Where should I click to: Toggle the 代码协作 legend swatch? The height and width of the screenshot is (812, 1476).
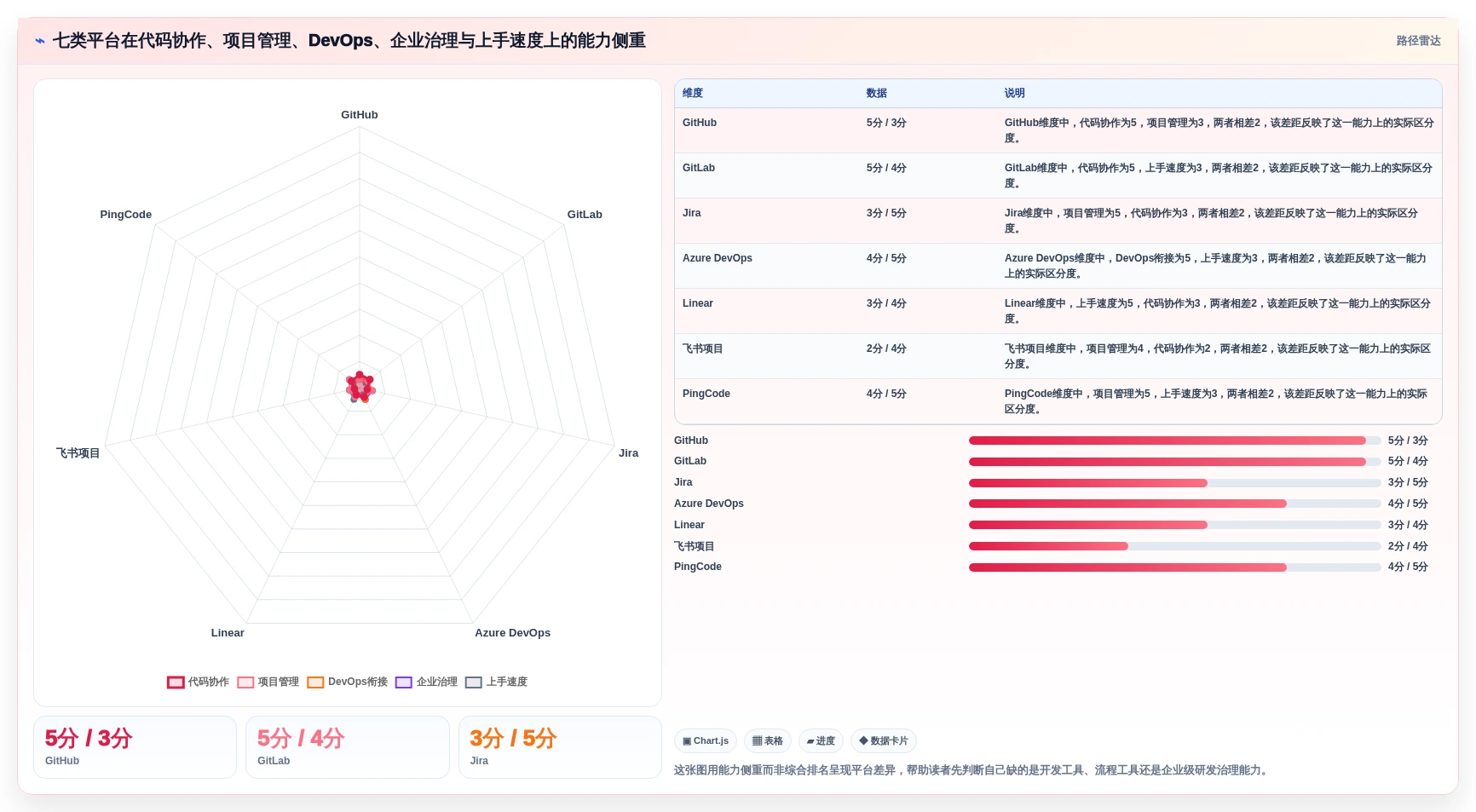click(176, 682)
